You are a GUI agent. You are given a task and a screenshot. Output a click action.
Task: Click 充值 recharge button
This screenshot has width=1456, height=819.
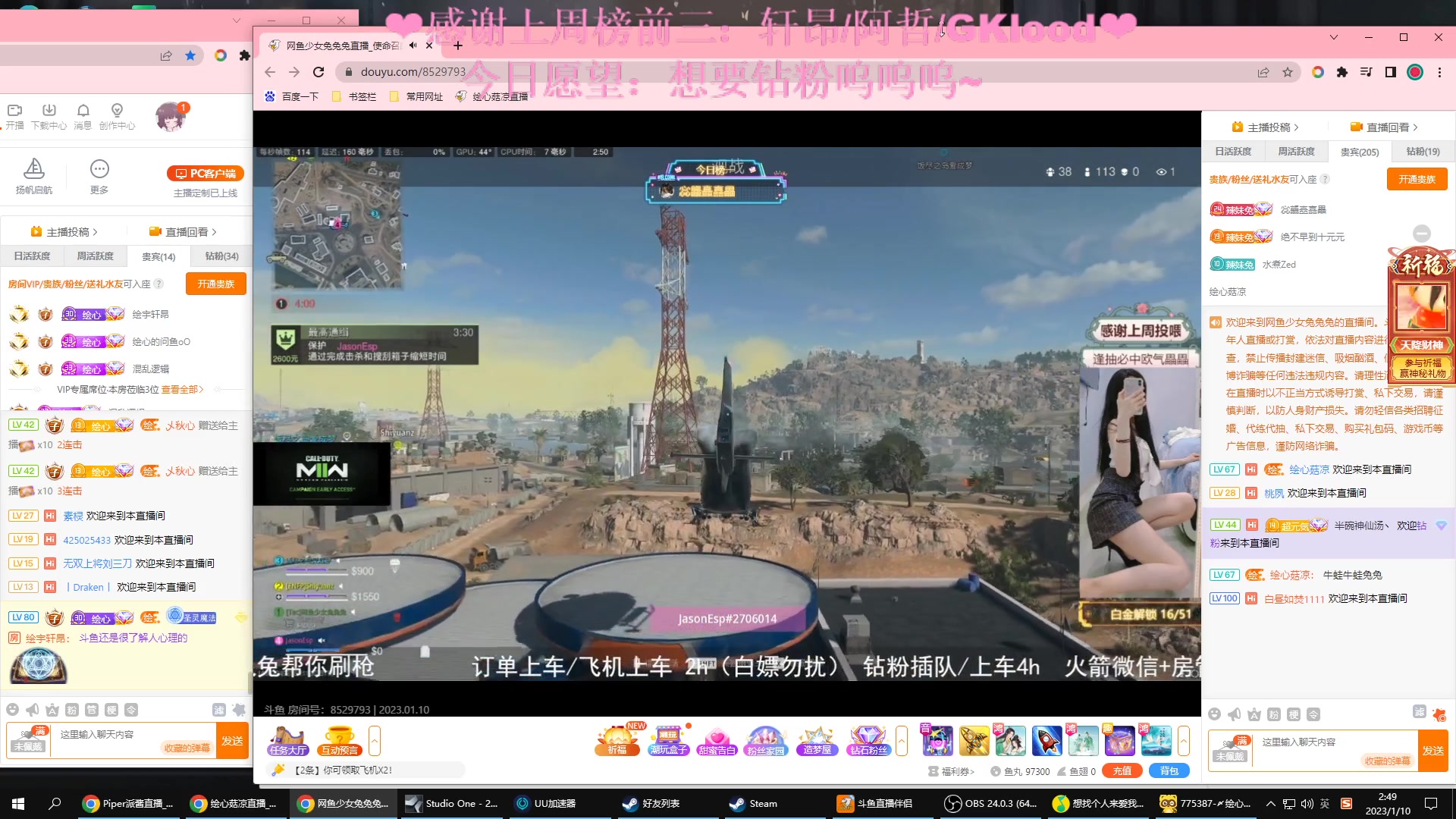pos(1122,771)
